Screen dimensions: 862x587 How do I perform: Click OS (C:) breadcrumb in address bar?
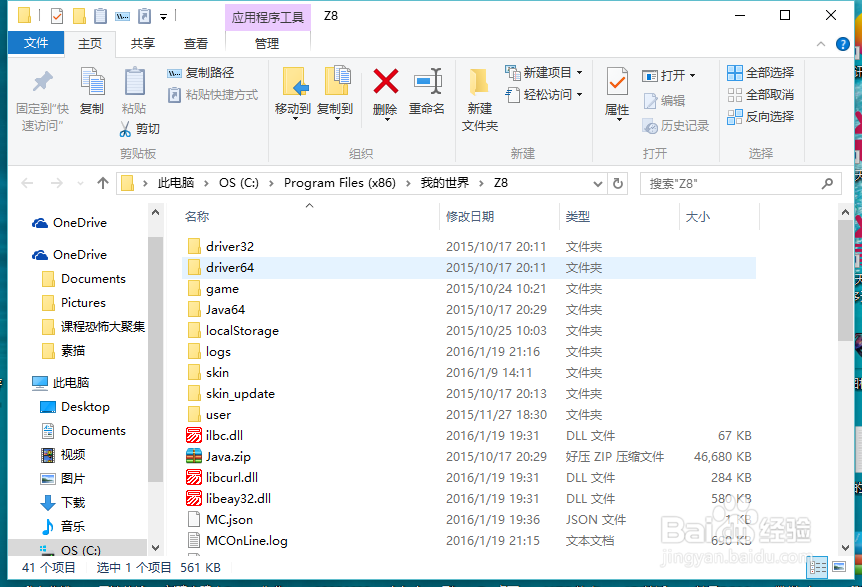pos(239,183)
